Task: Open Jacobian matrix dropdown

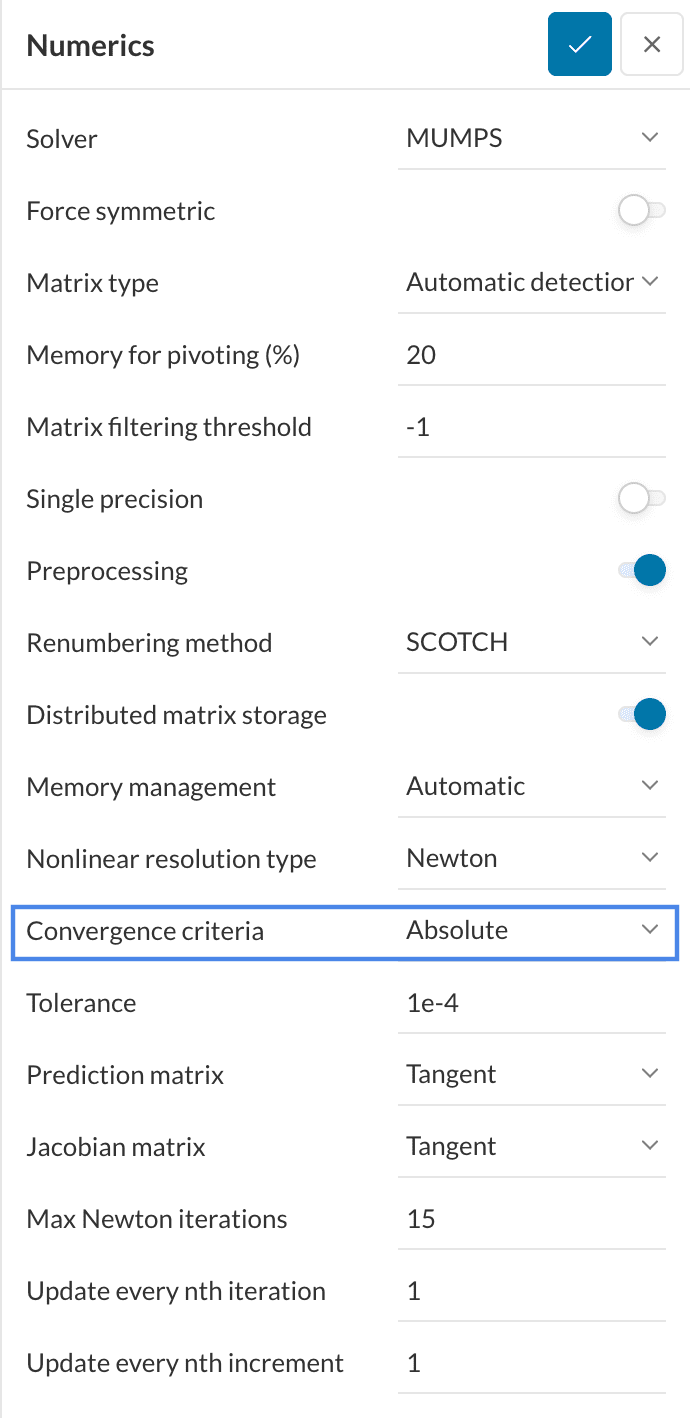Action: 531,1147
